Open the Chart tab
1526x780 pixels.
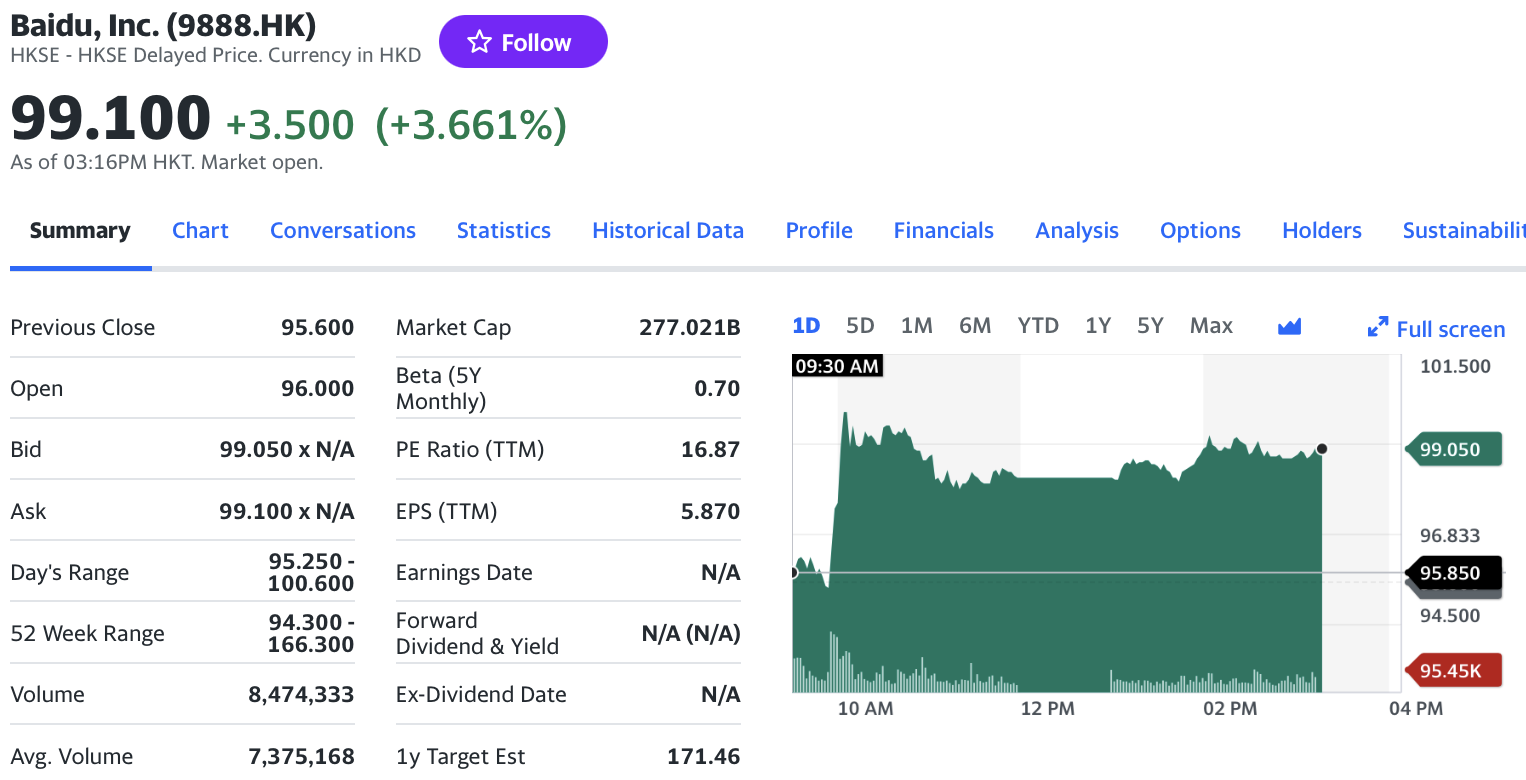click(200, 231)
